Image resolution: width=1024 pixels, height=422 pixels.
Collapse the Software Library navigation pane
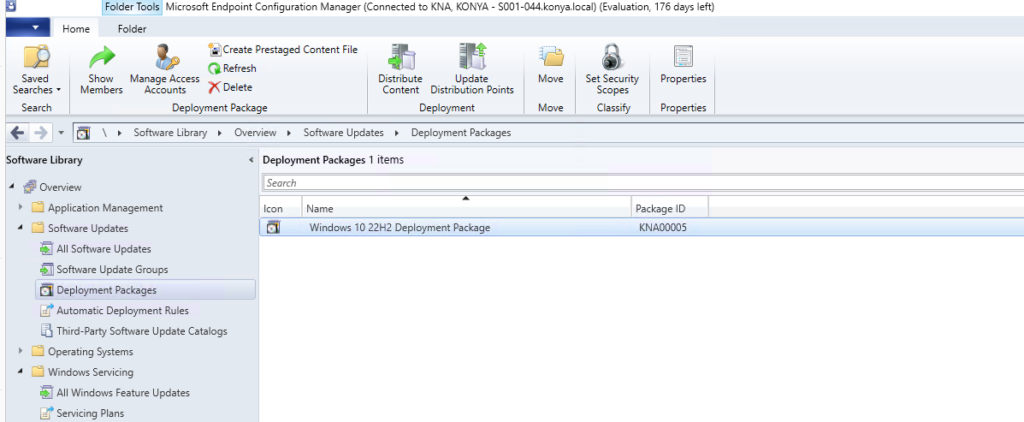pyautogui.click(x=251, y=160)
